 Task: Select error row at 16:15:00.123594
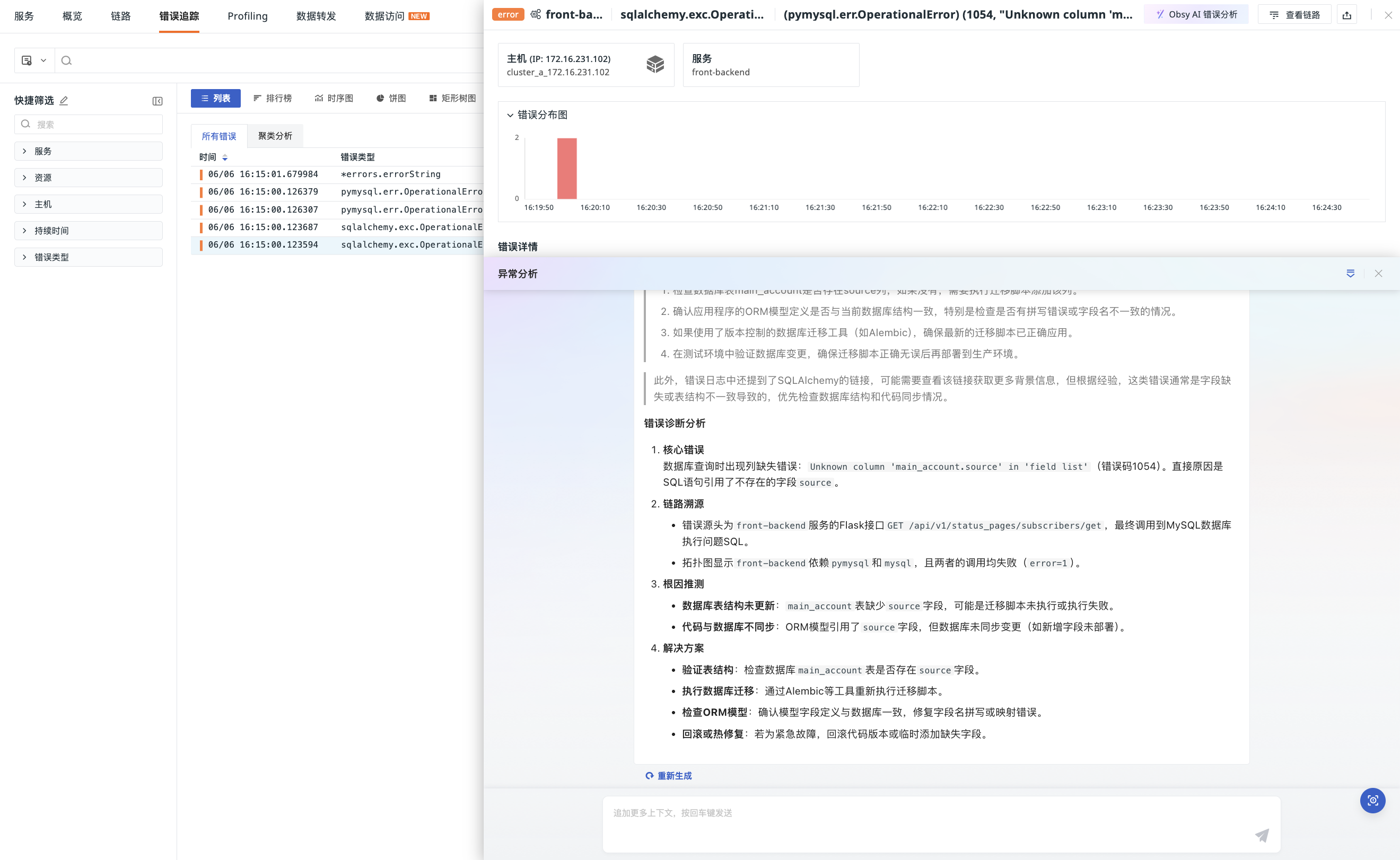pyautogui.click(x=337, y=244)
